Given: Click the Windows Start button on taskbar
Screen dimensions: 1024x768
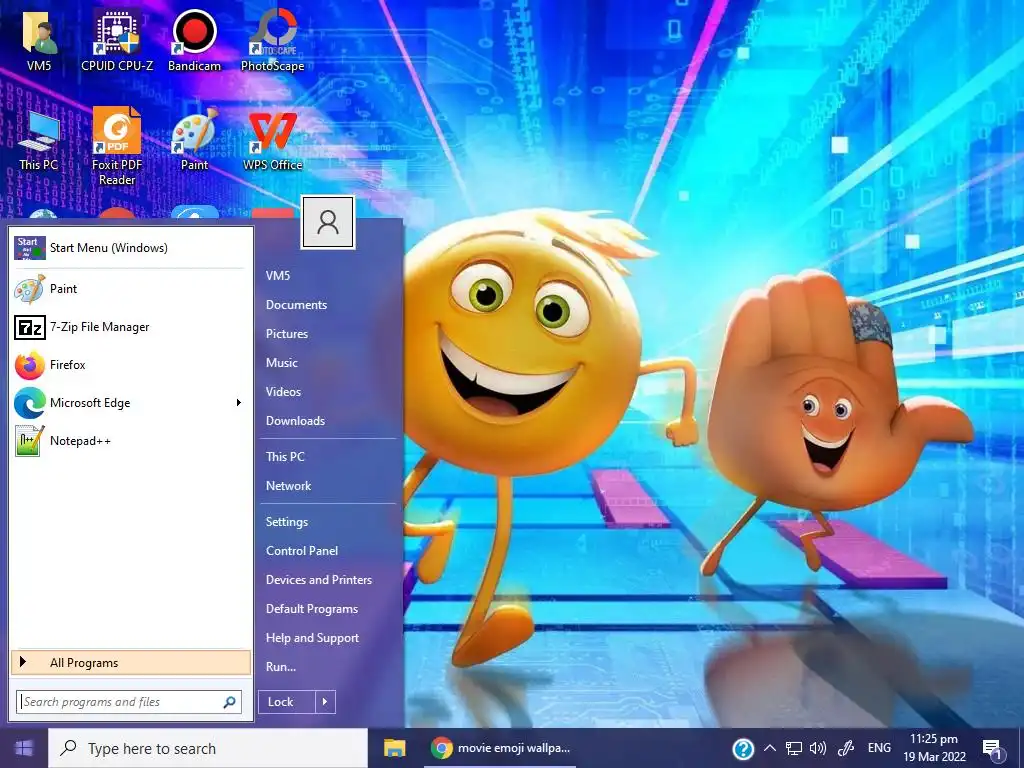Looking at the screenshot, I should coord(24,748).
